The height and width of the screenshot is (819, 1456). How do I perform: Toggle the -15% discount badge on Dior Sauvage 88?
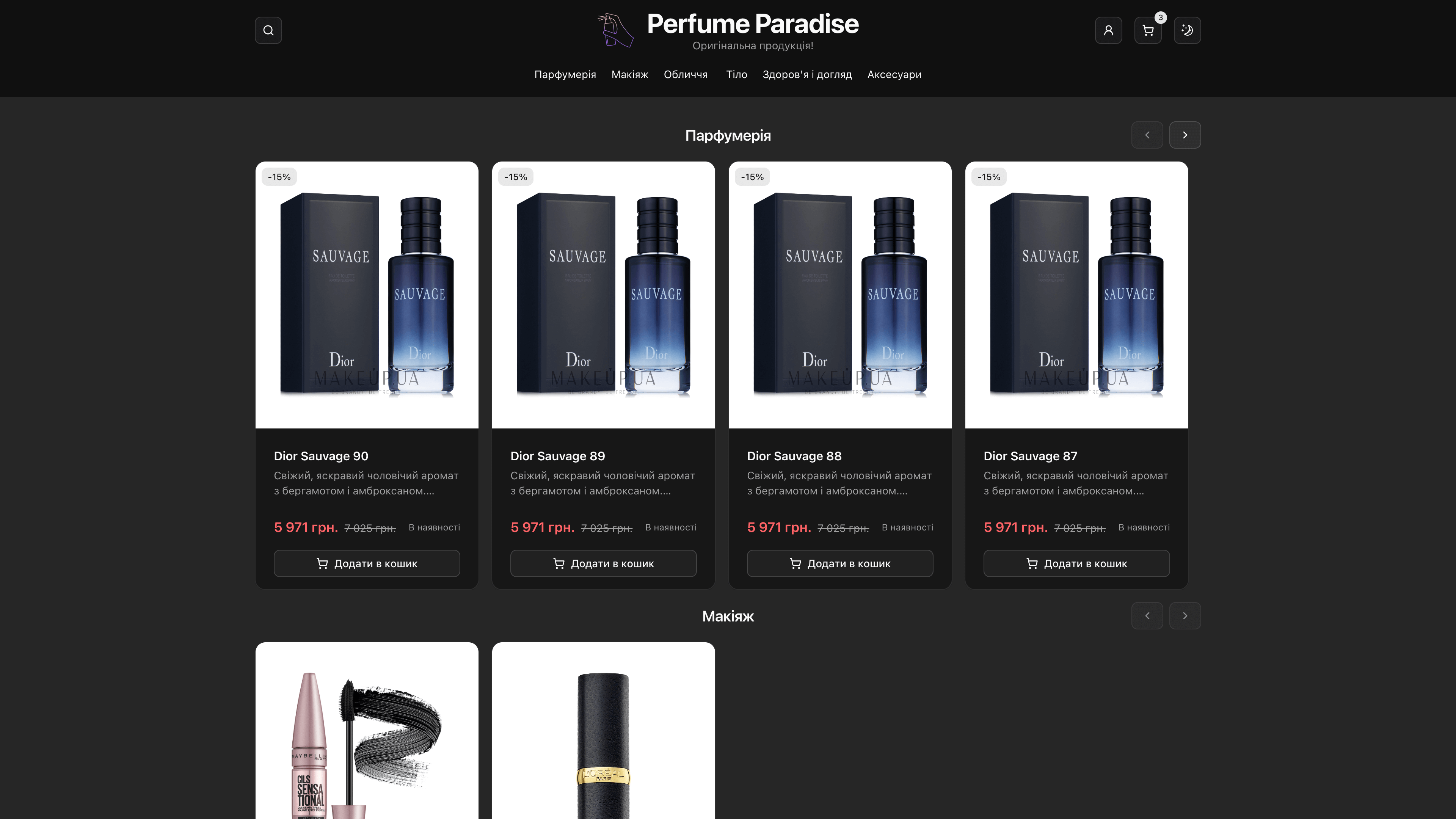[752, 176]
